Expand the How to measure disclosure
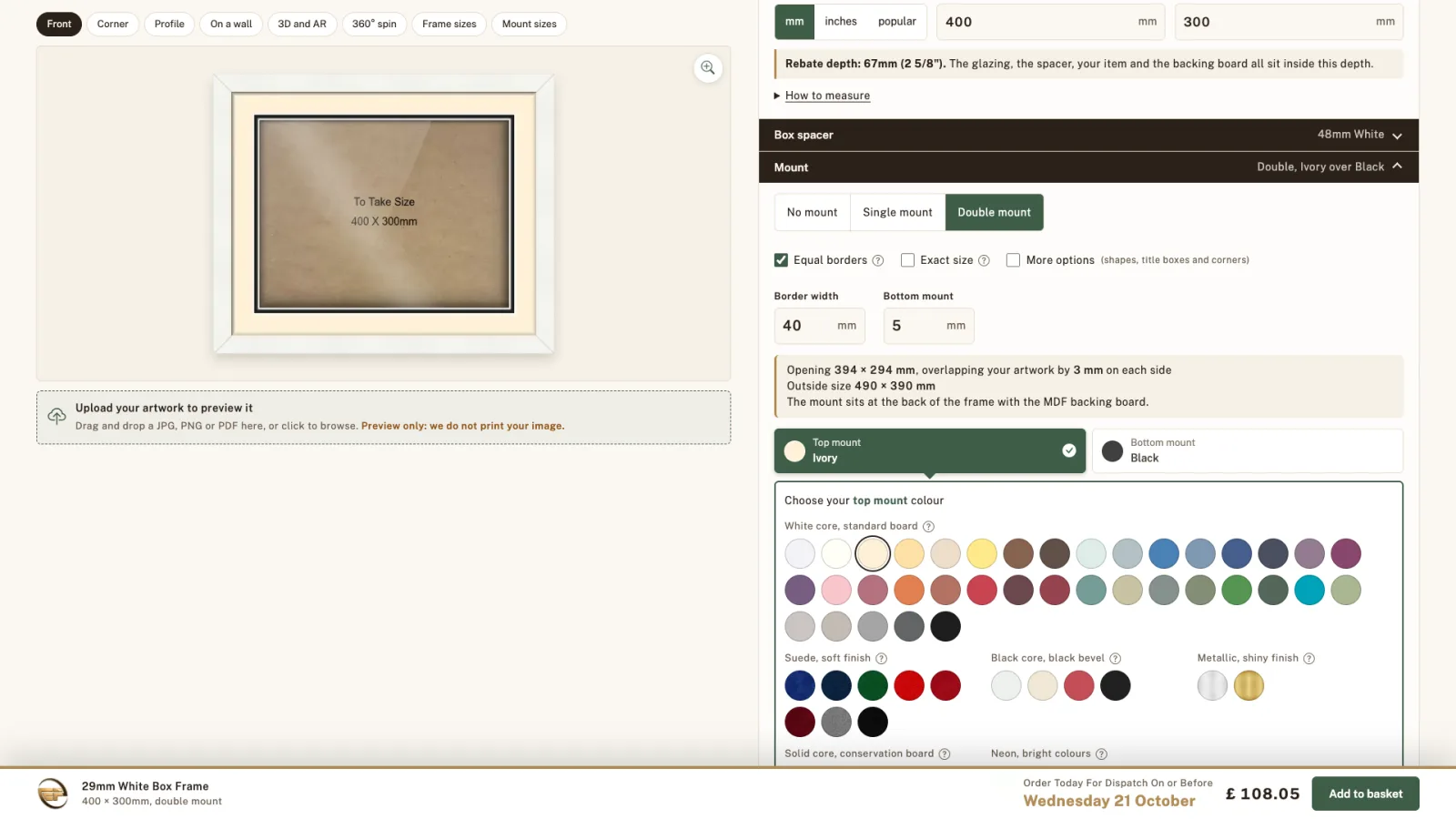Image resolution: width=1456 pixels, height=819 pixels. [x=827, y=96]
